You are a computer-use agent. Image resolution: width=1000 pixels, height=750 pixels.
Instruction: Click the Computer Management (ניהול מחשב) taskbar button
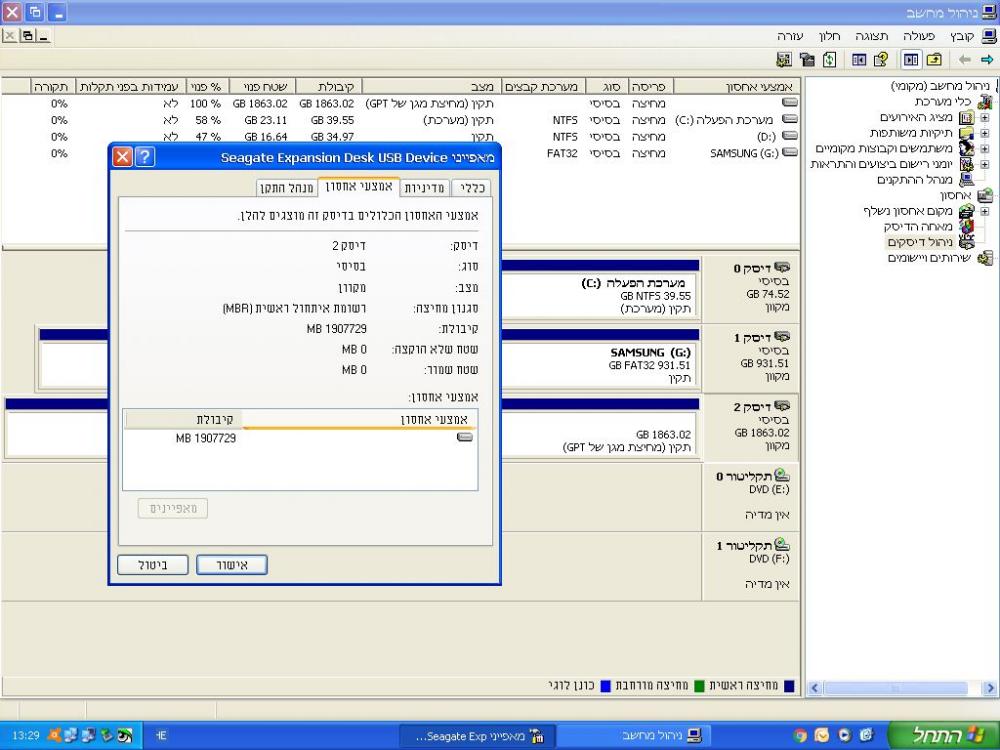tap(636, 736)
